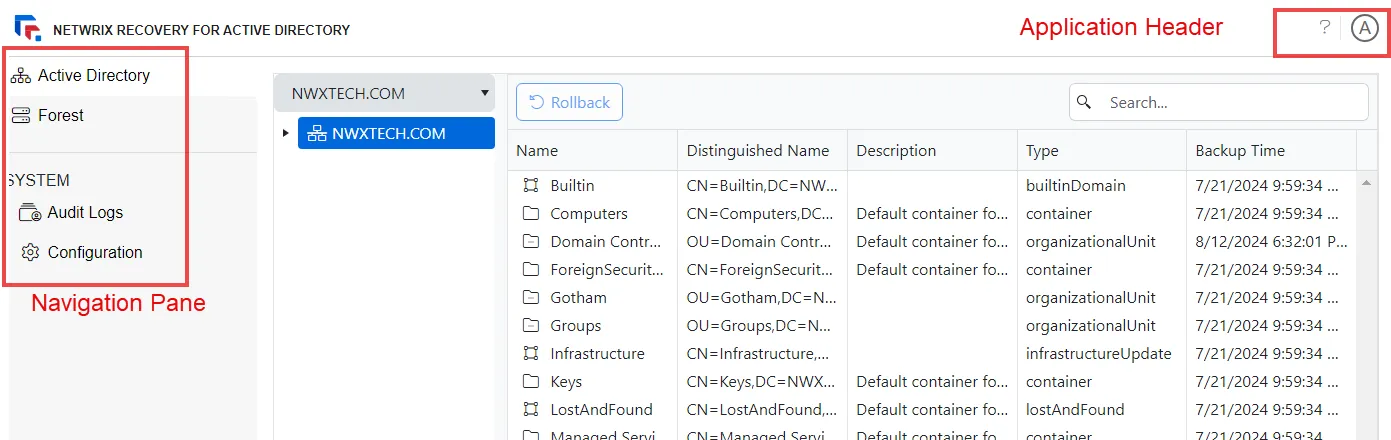Click Computers row description cell
The width and height of the screenshot is (1391, 440).
[932, 213]
